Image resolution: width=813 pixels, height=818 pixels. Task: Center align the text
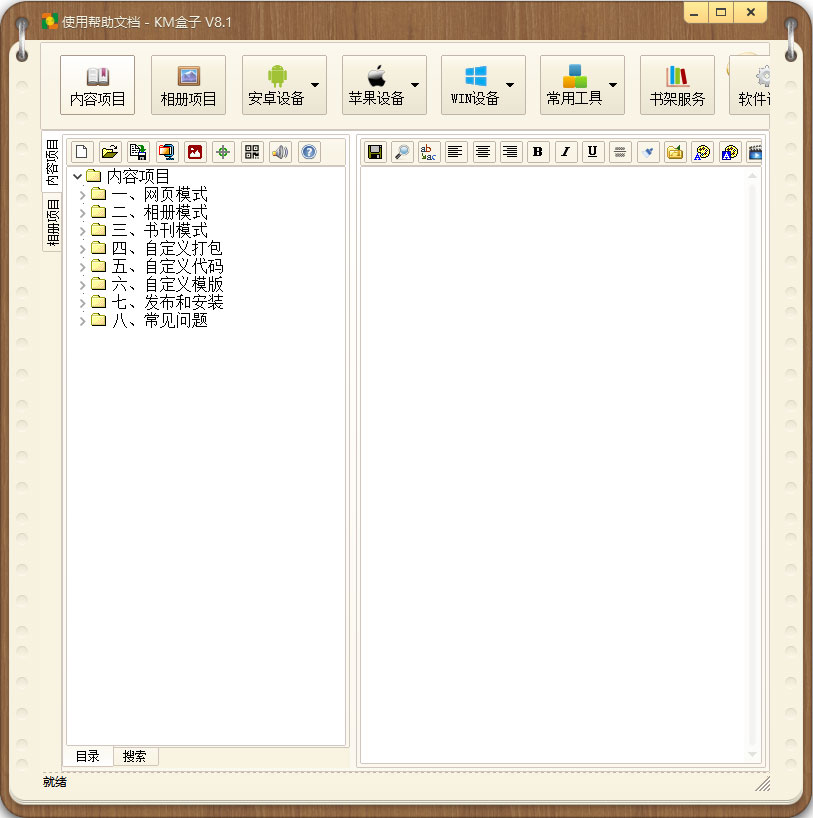coord(483,152)
